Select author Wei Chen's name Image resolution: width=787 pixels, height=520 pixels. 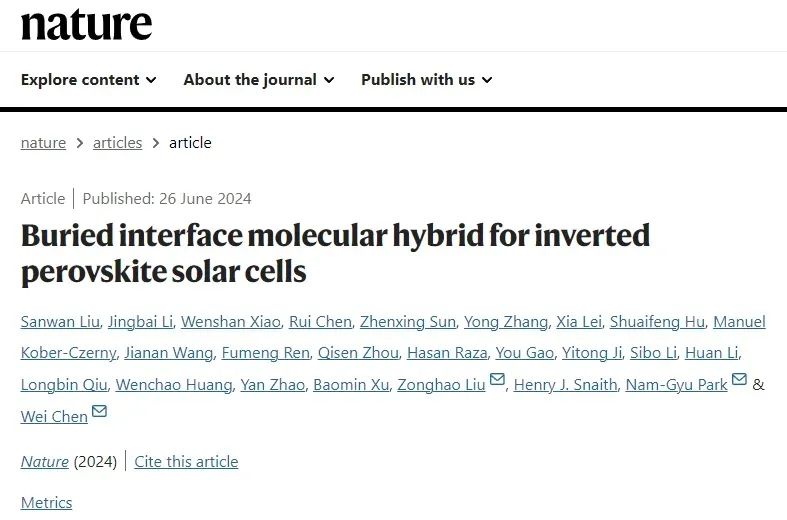coord(54,416)
